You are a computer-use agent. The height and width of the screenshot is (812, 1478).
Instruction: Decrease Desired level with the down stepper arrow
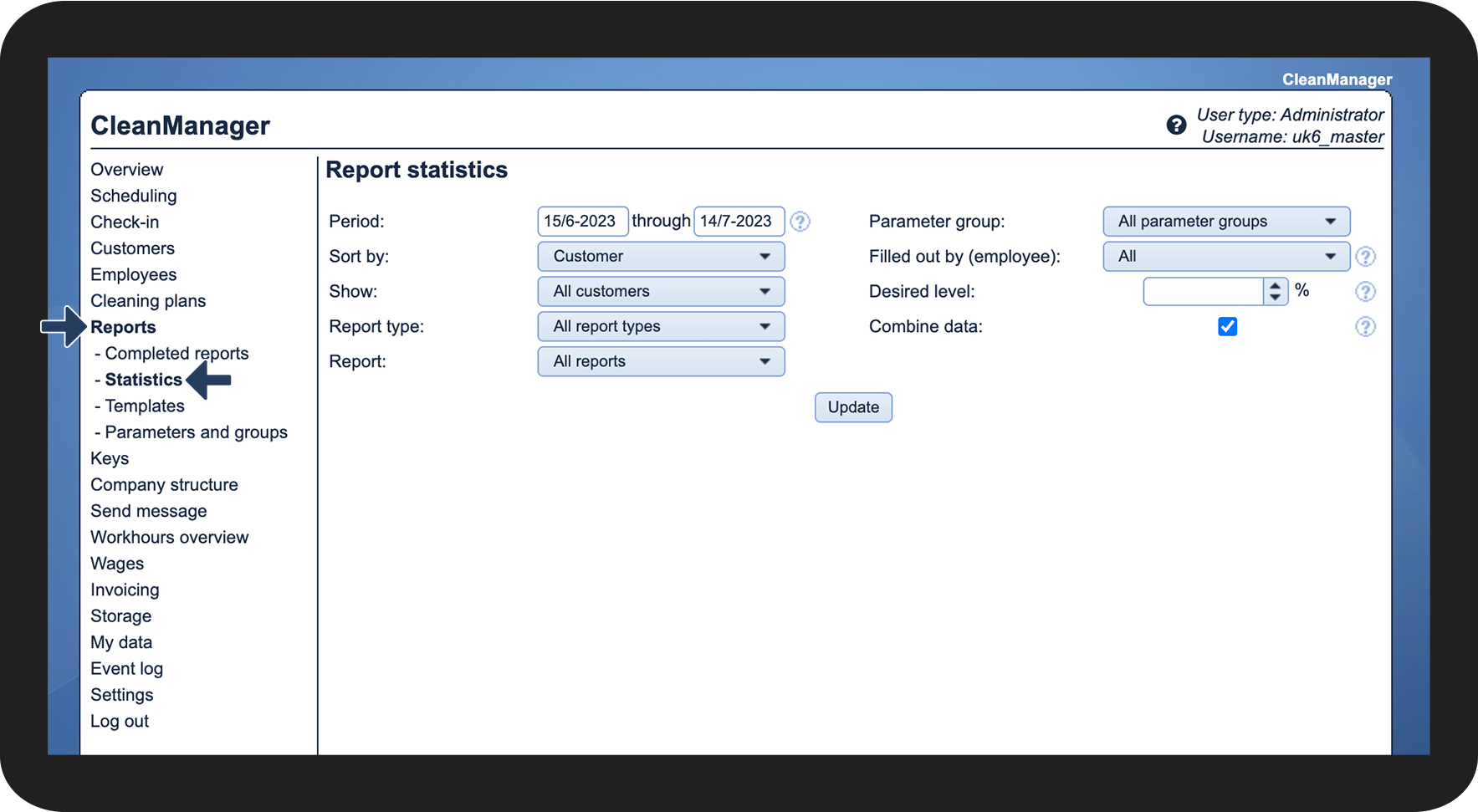click(1275, 297)
